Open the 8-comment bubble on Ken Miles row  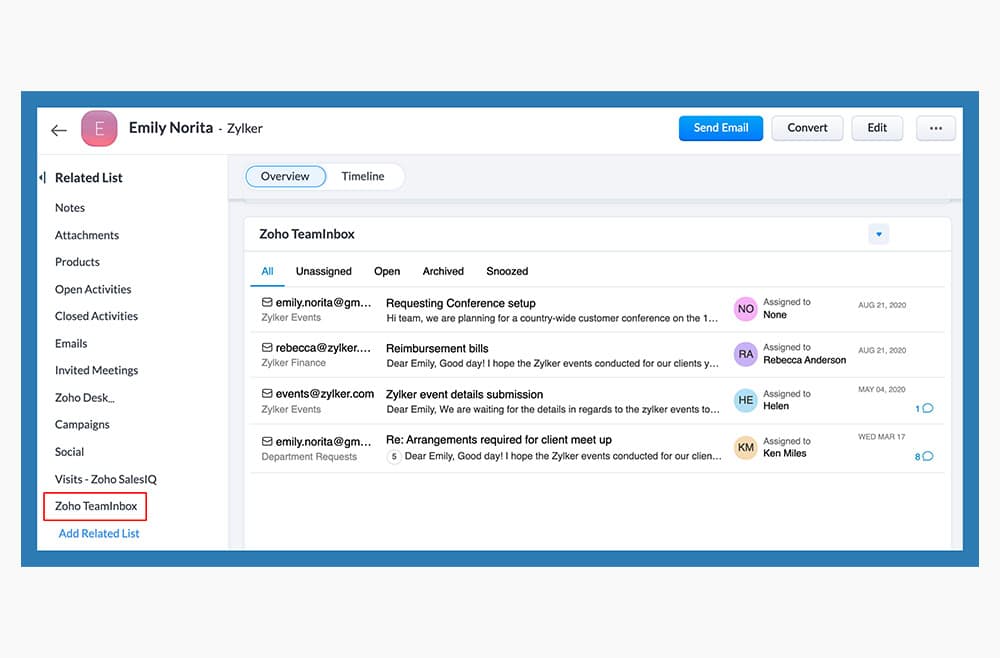924,456
